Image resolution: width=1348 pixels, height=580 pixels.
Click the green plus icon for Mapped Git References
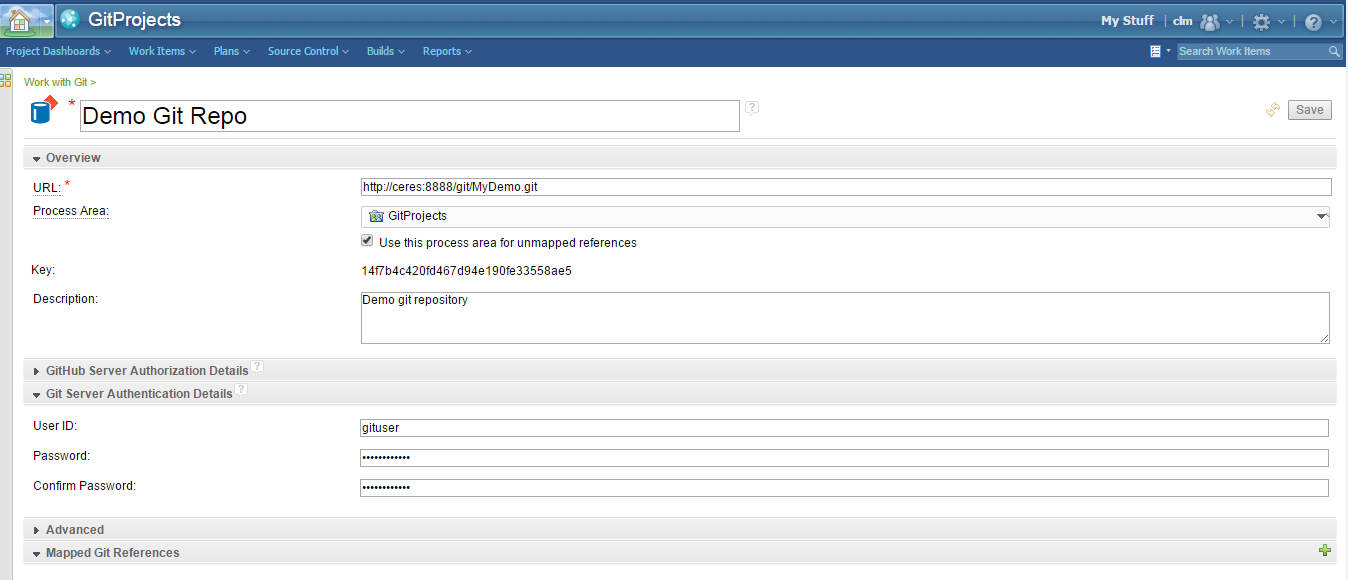[x=1325, y=551]
